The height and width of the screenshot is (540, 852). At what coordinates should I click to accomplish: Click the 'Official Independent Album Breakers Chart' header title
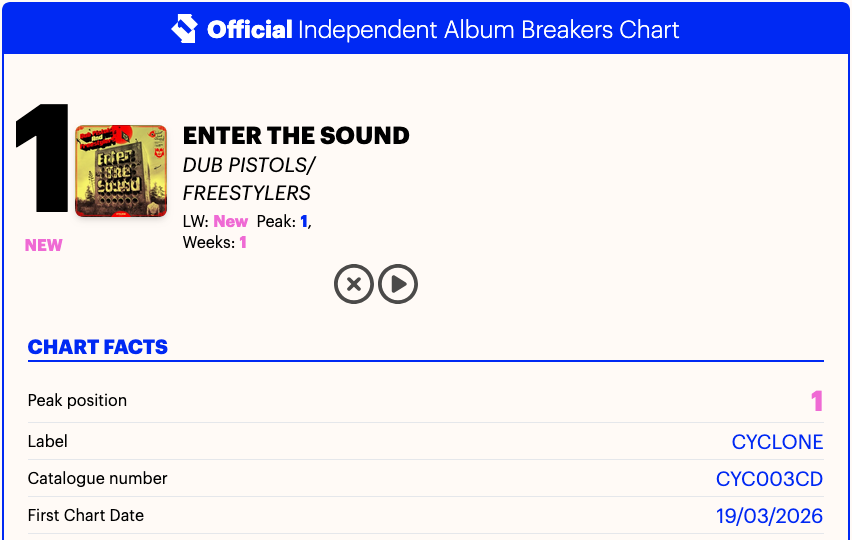point(443,29)
